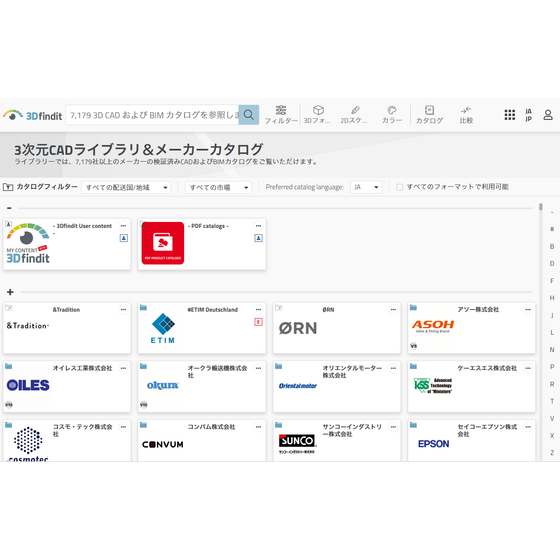Open more options on 3Dfindit User content
560x560 pixels.
click(x=123, y=226)
